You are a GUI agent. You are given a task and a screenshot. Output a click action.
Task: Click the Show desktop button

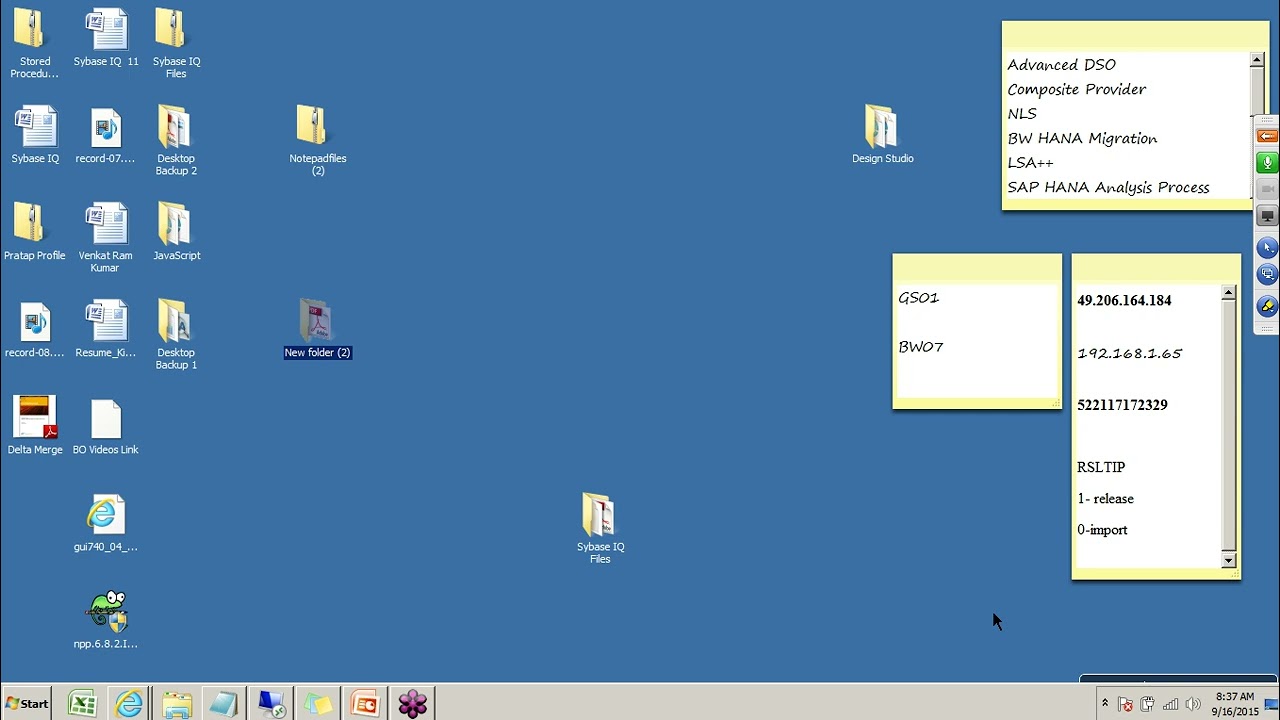(1273, 704)
